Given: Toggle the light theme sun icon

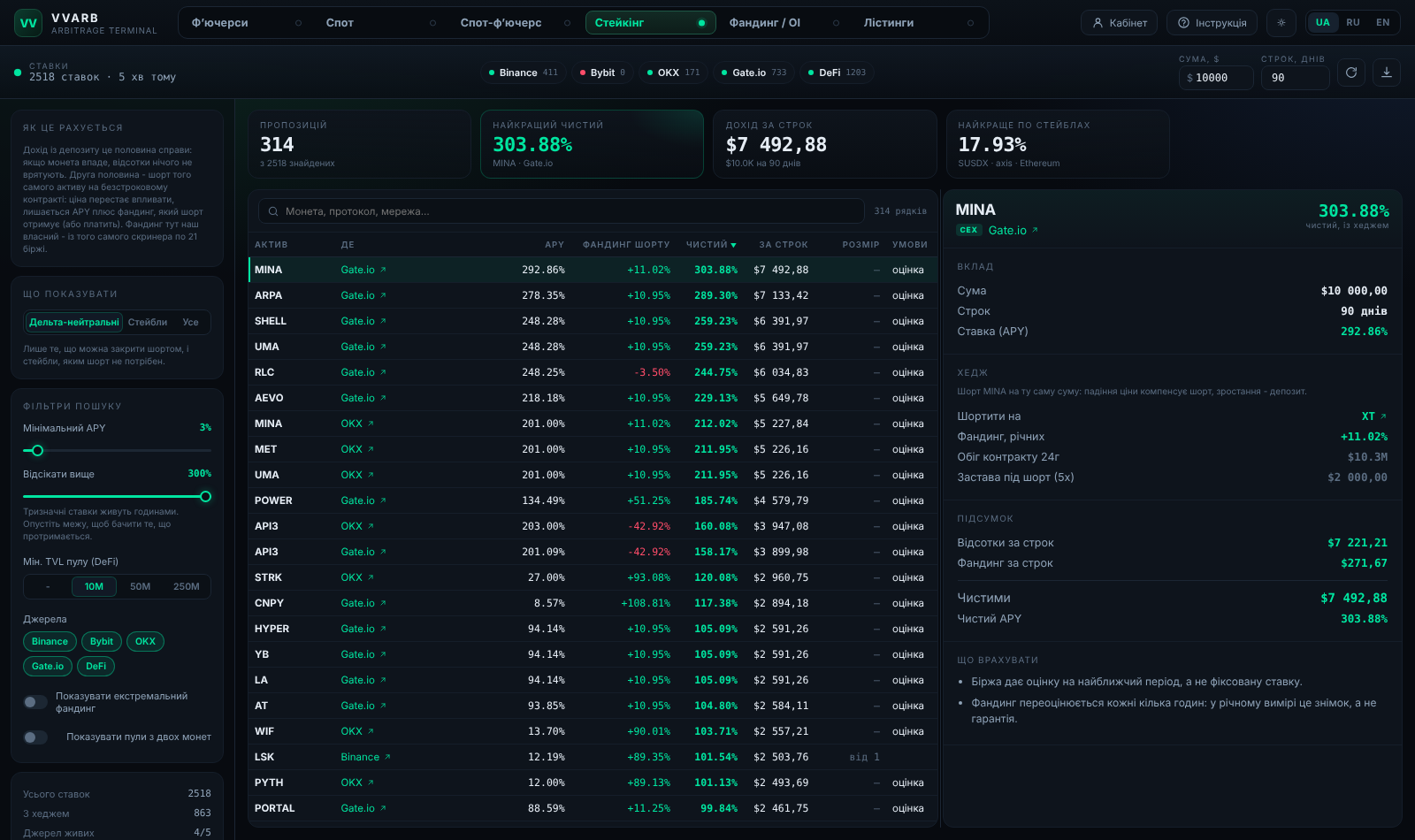Looking at the screenshot, I should coord(1281,23).
